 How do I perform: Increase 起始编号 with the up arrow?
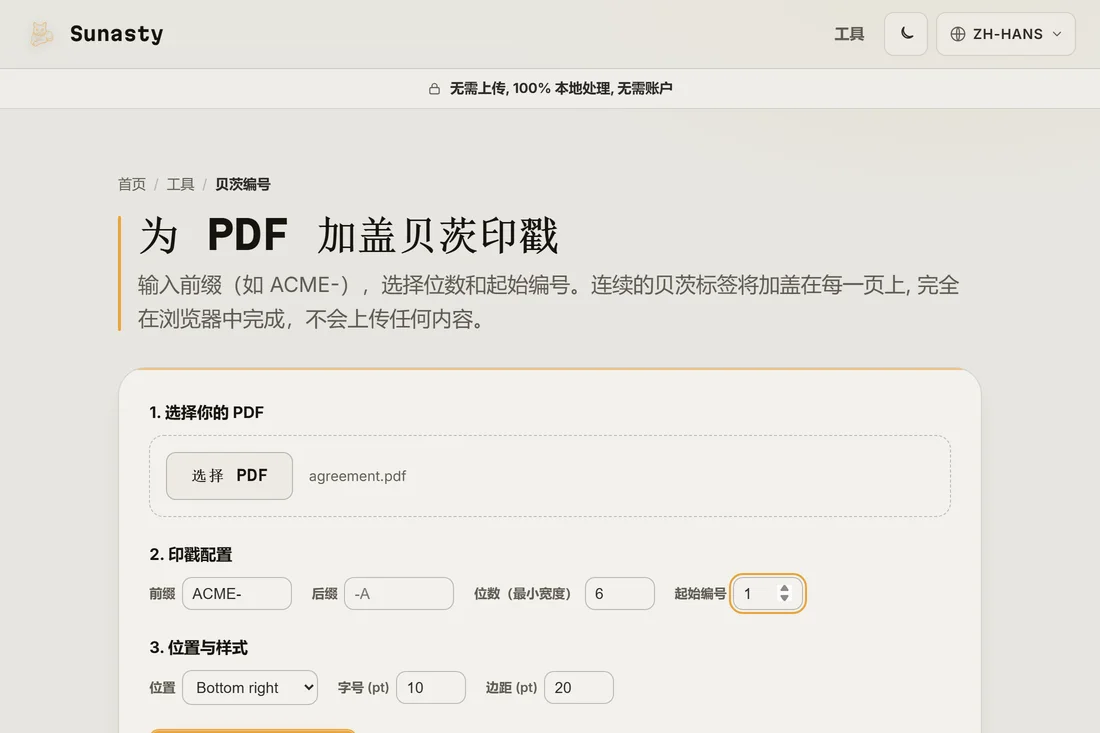[x=784, y=588]
